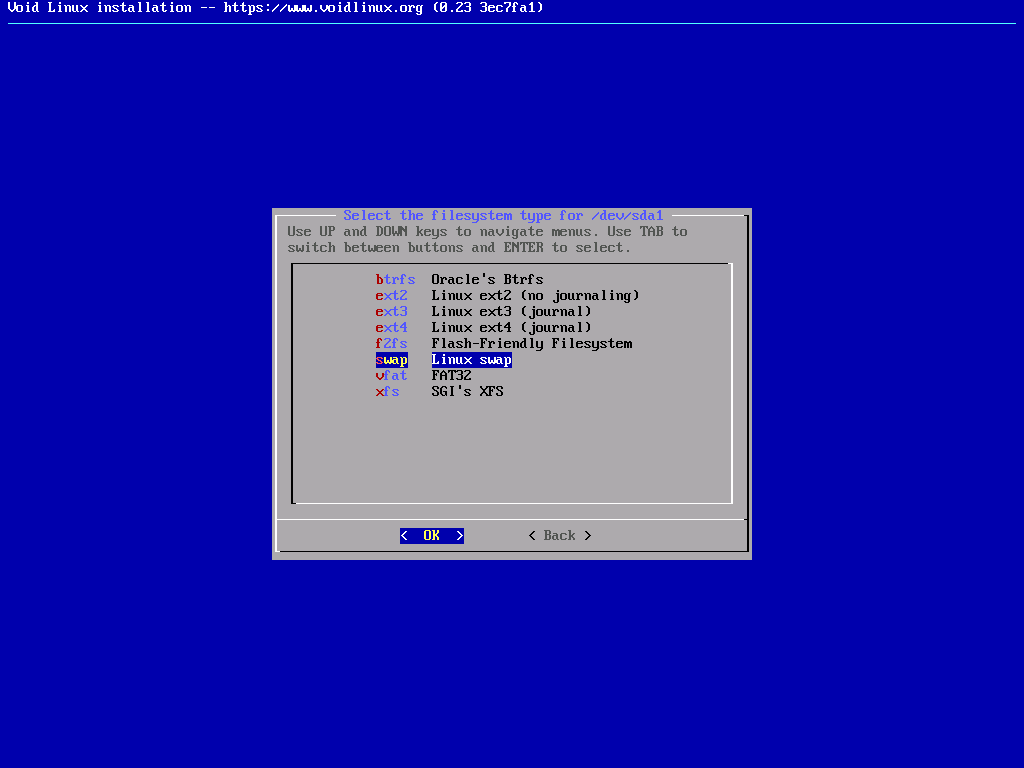Pick the ext3 filesystem tag
This screenshot has width=1024, height=768.
(x=391, y=312)
